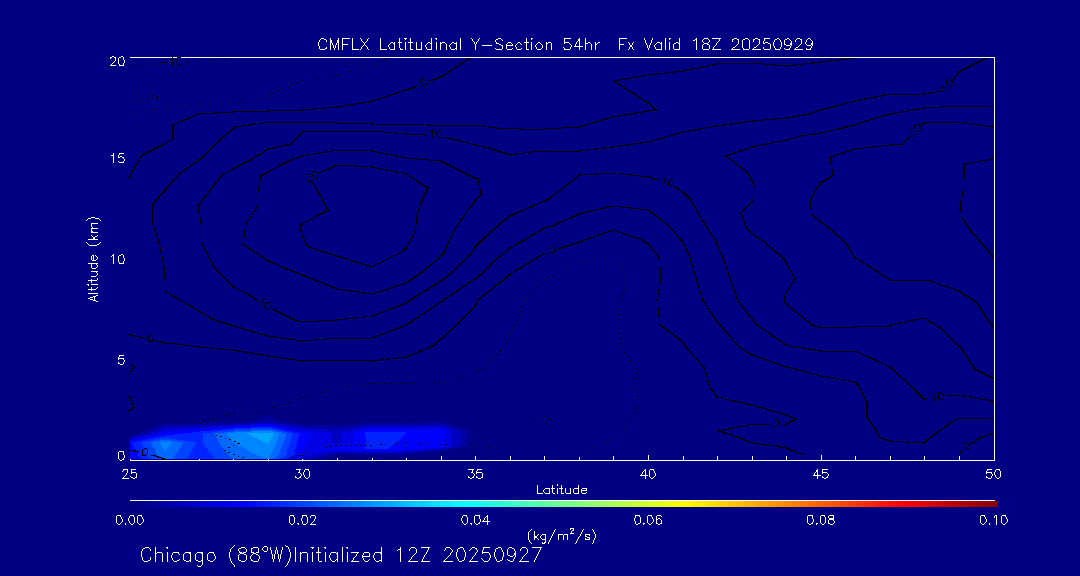Viewport: 1080px width, 576px height.
Task: Click the colorbar value 0.02
Action: [302, 520]
